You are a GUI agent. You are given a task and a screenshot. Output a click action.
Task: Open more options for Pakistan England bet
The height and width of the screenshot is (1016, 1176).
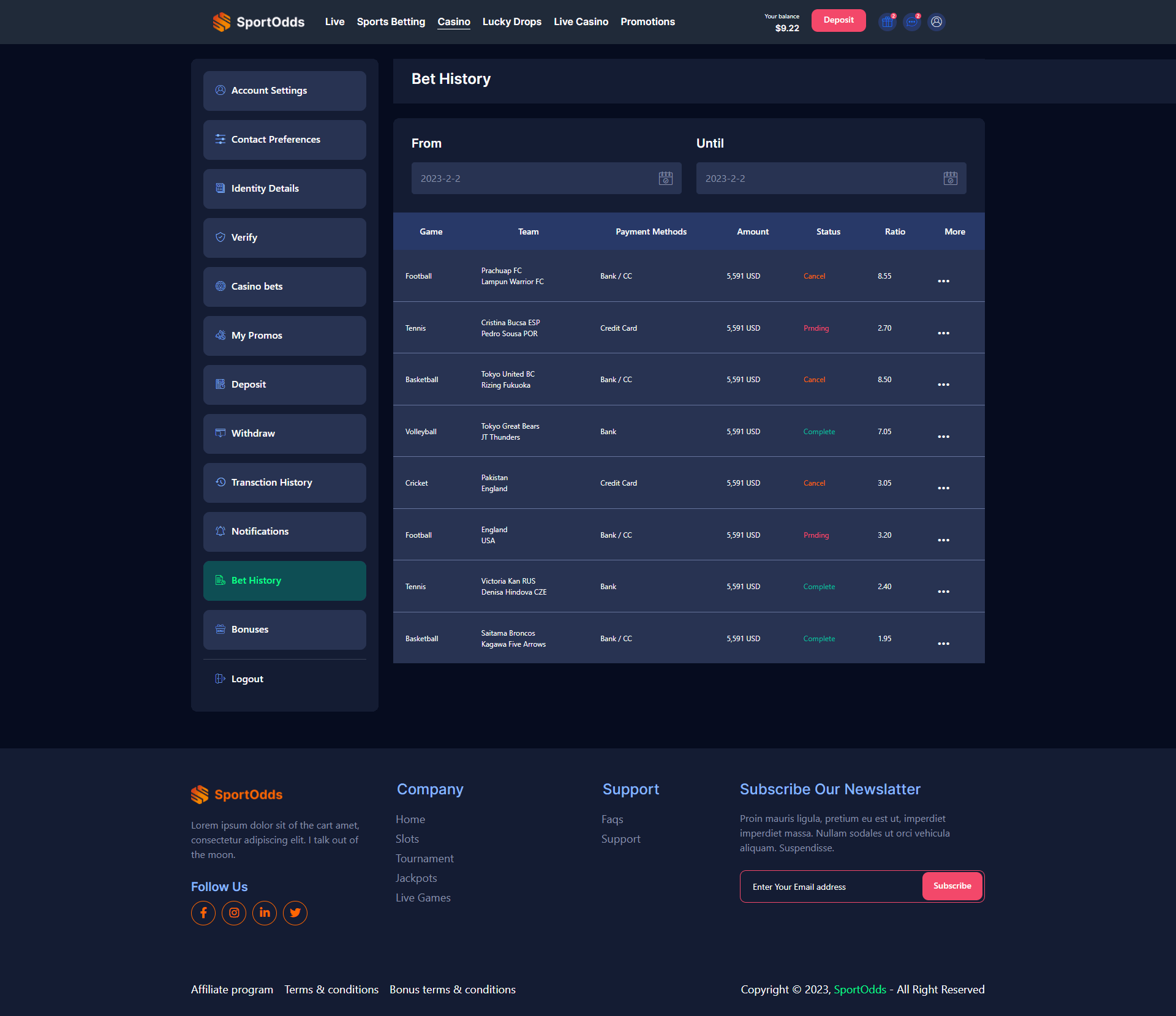click(x=943, y=488)
